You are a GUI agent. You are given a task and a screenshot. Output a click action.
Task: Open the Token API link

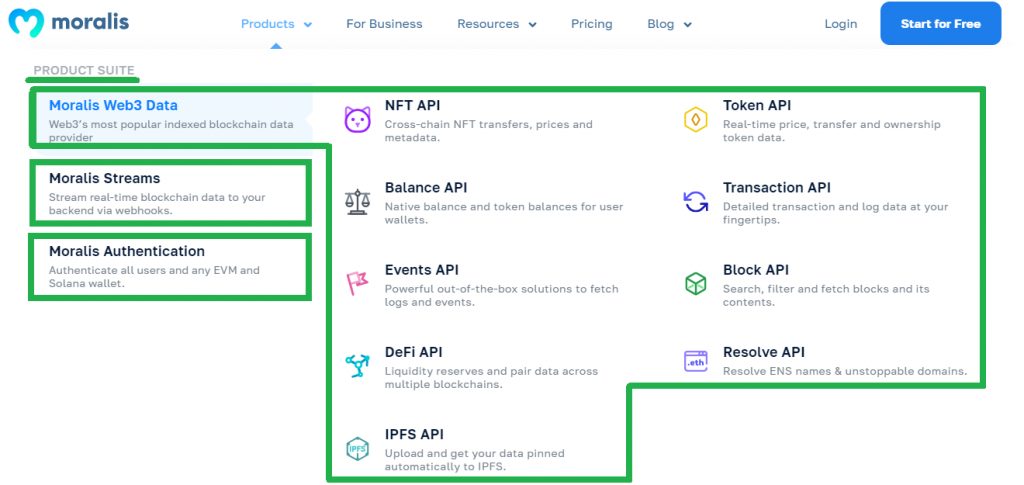click(x=757, y=105)
